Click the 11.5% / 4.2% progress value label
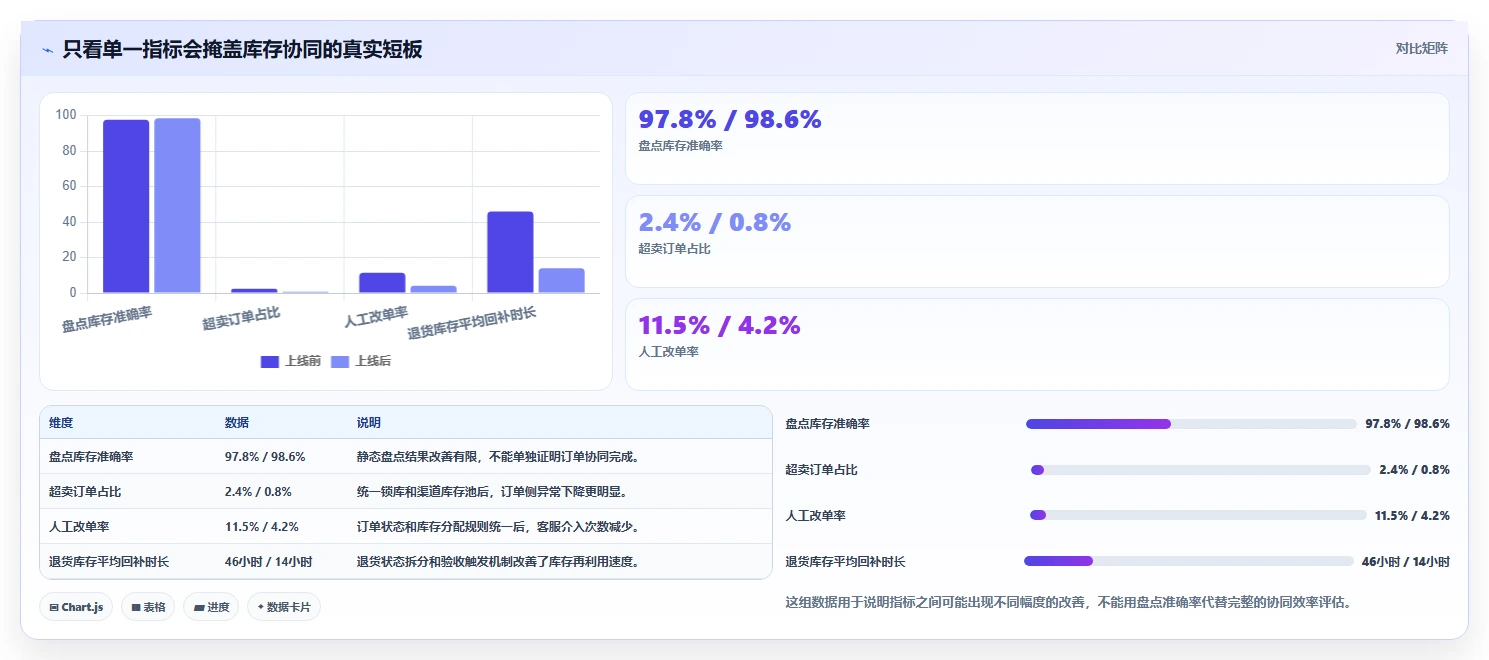 coord(1412,516)
